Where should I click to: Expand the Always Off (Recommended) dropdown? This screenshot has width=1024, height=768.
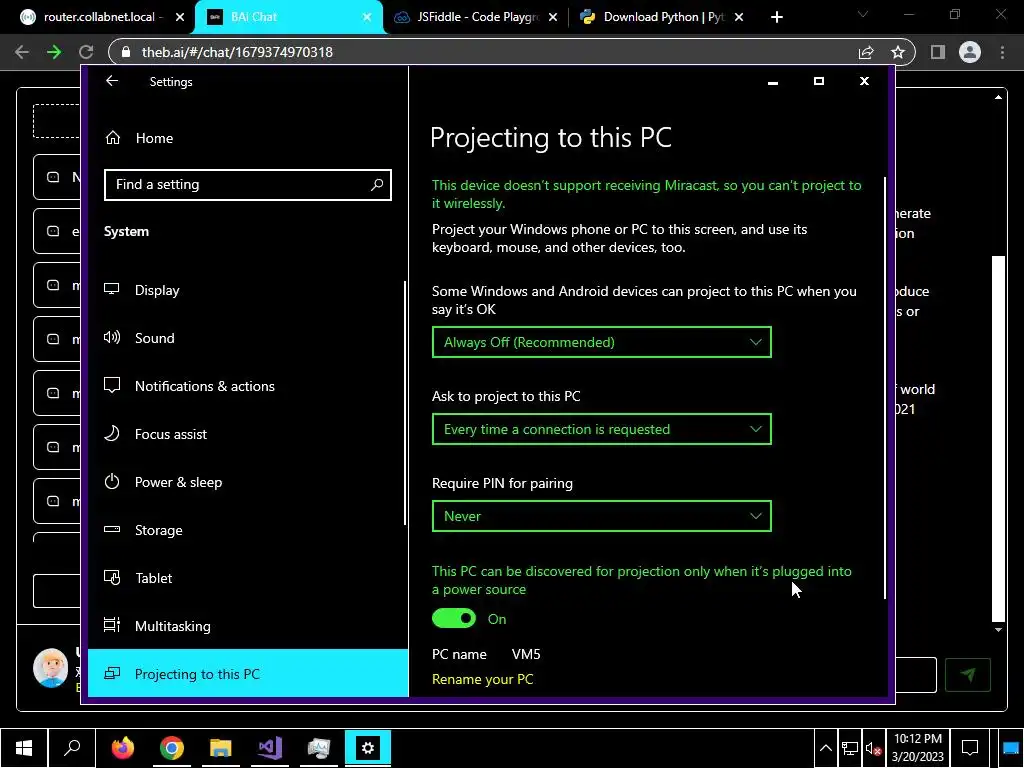pyautogui.click(x=601, y=342)
